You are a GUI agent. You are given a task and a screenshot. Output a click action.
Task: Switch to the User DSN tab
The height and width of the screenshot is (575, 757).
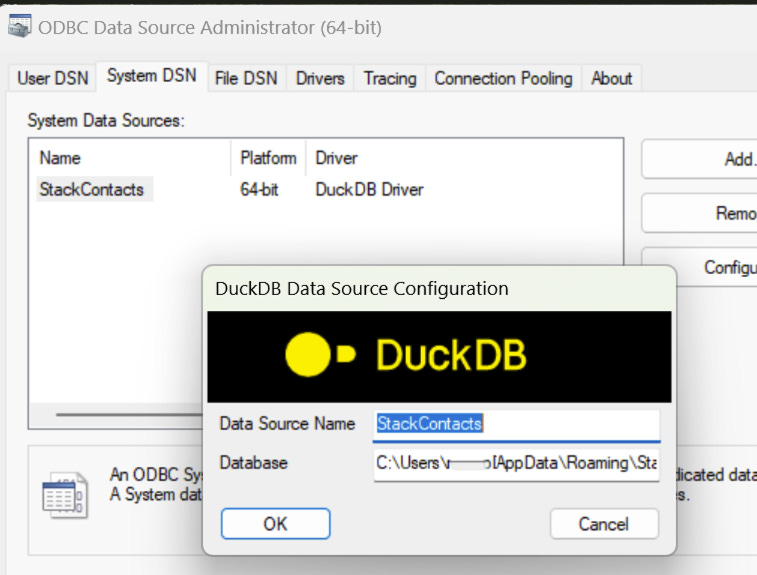coord(53,78)
